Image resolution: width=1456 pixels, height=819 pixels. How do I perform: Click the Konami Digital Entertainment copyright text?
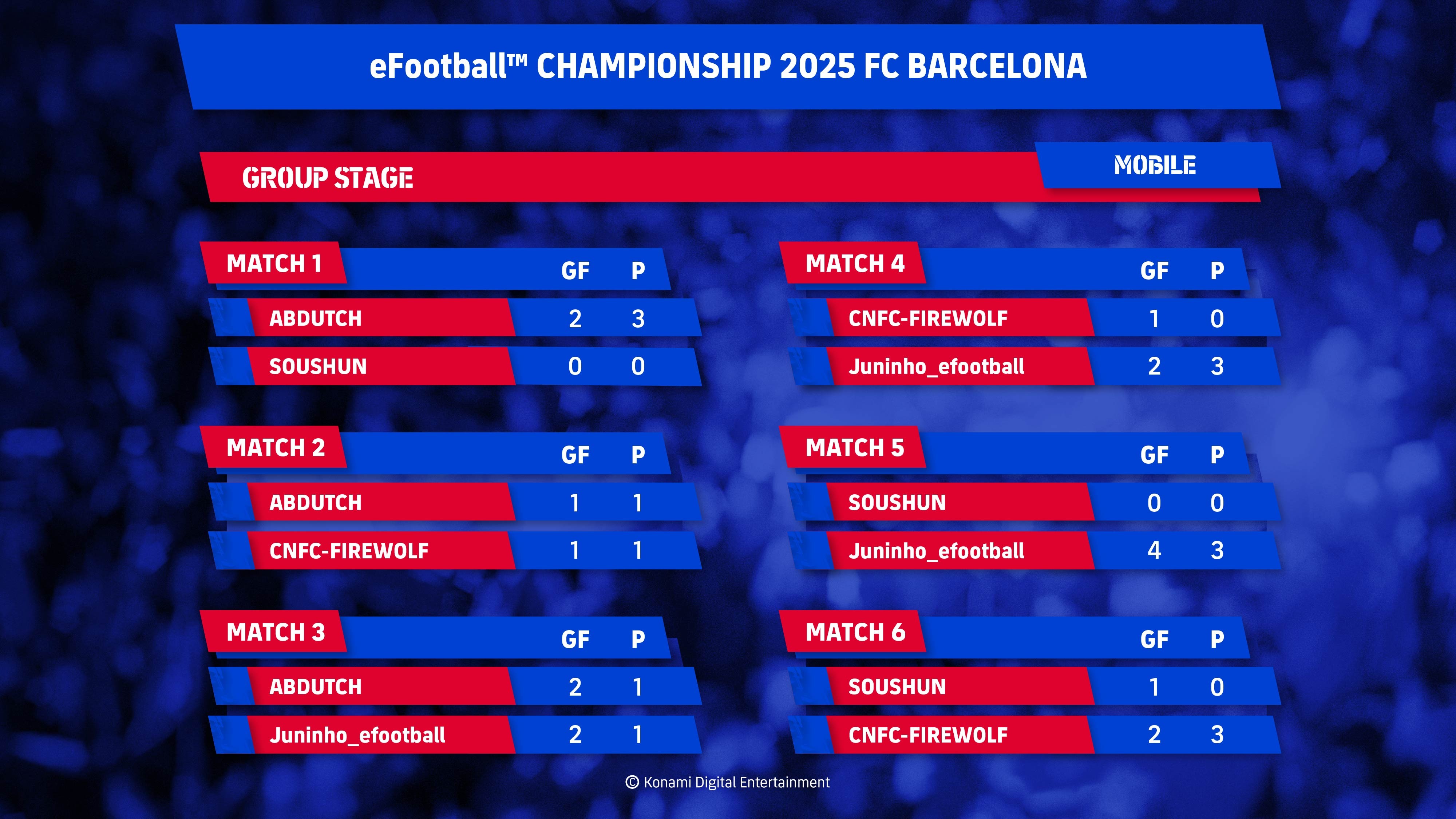point(727,782)
